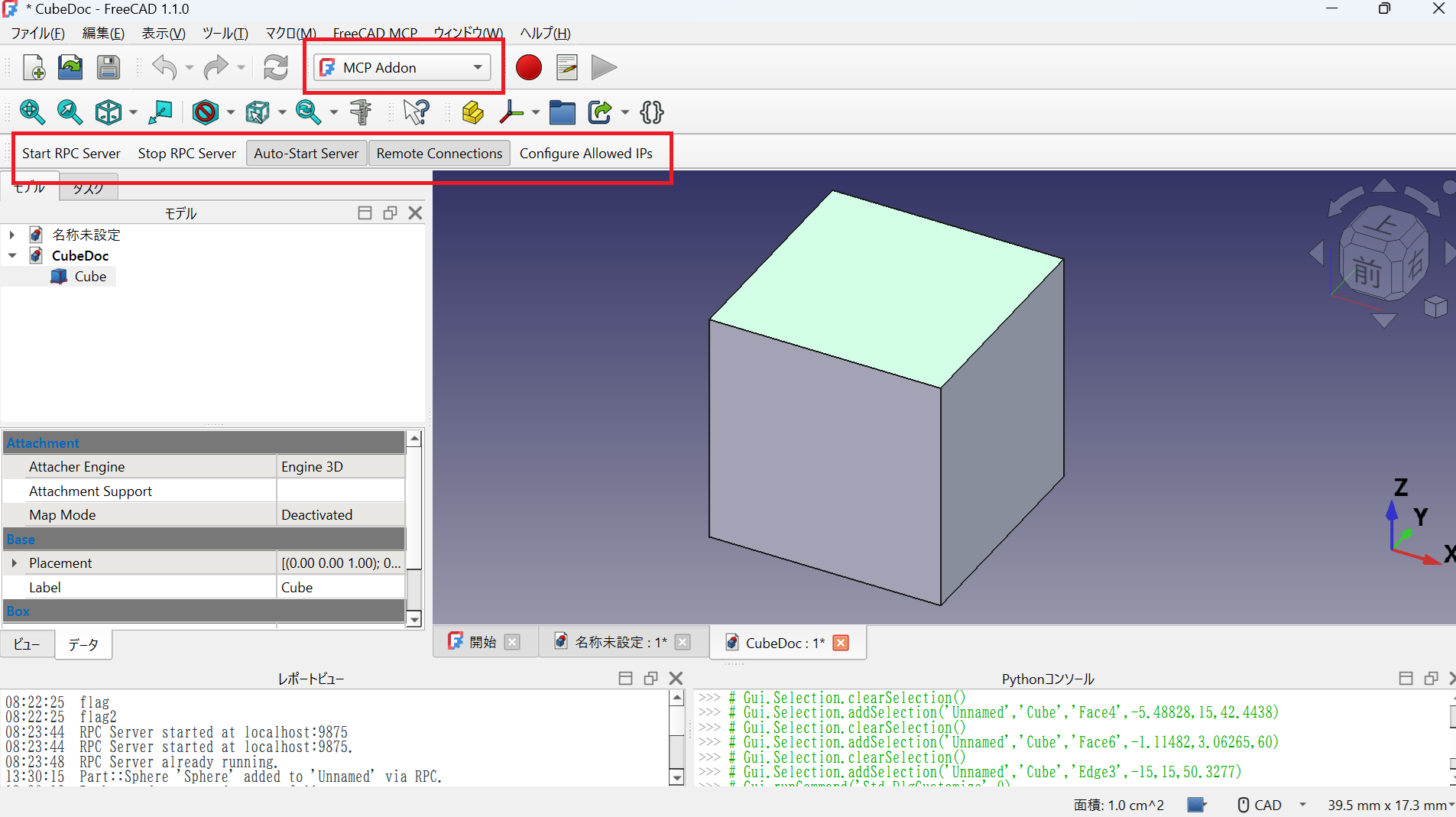Expand the 名称未設定 document tree node
1456x817 pixels.
[12, 235]
